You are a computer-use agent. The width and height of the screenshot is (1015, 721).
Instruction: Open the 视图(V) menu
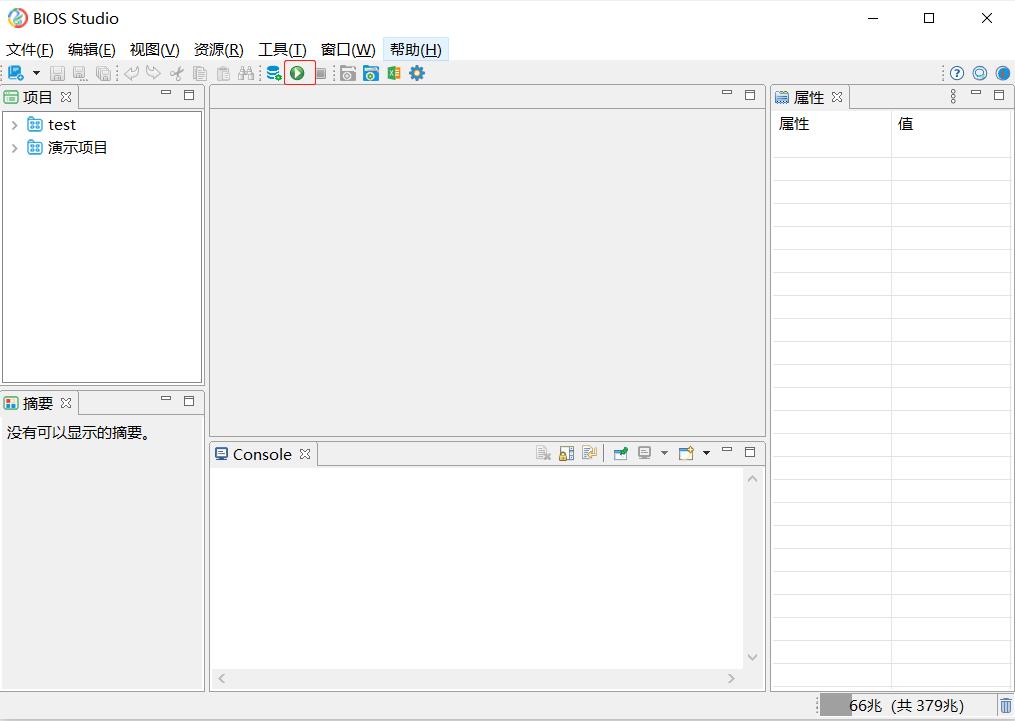pyautogui.click(x=155, y=50)
